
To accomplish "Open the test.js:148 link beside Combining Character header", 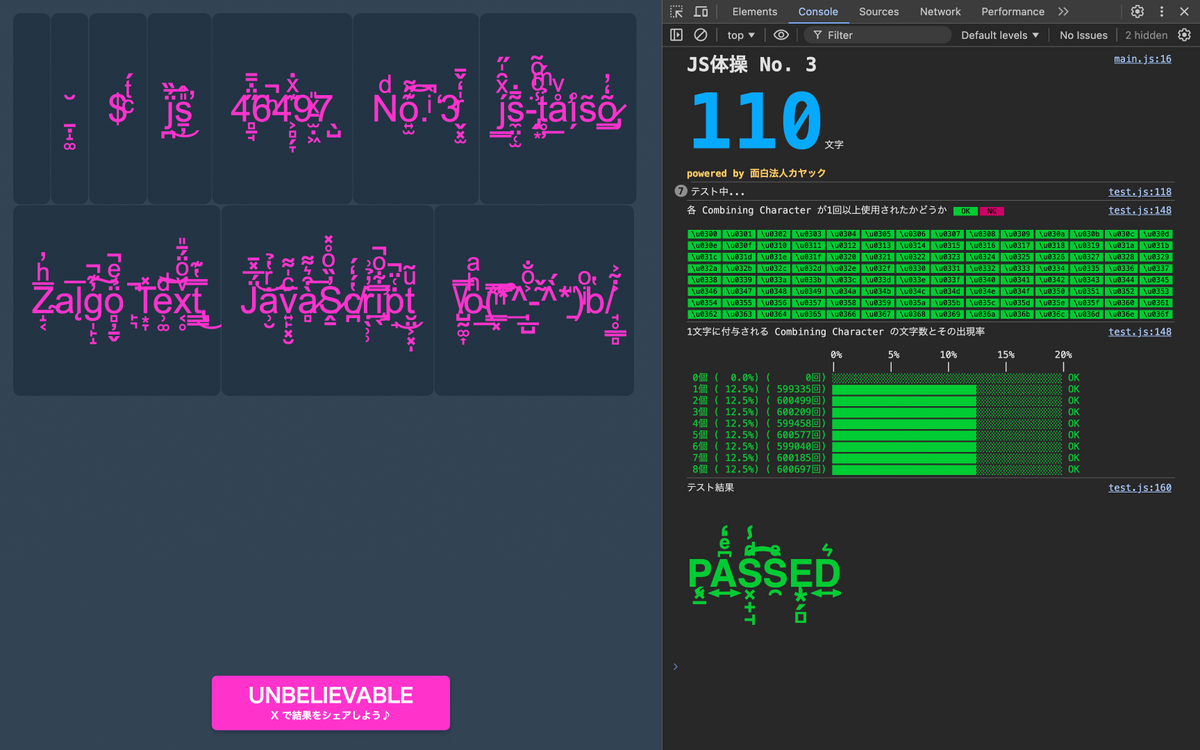I will click(1140, 210).
